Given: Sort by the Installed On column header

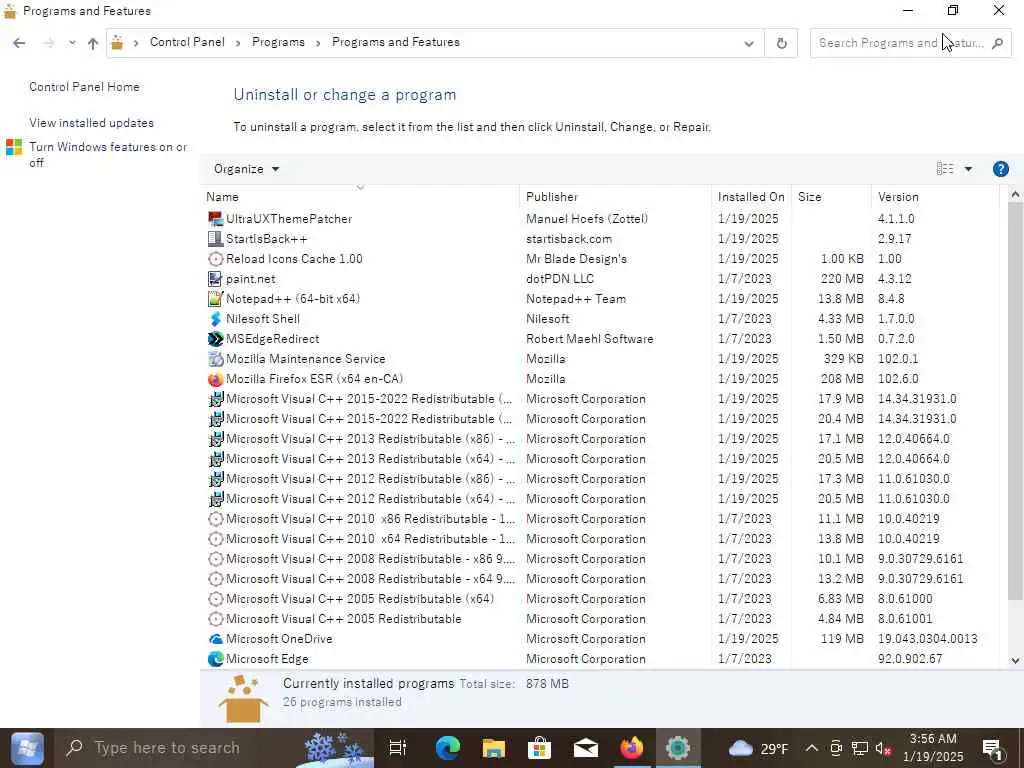Looking at the screenshot, I should click(751, 197).
